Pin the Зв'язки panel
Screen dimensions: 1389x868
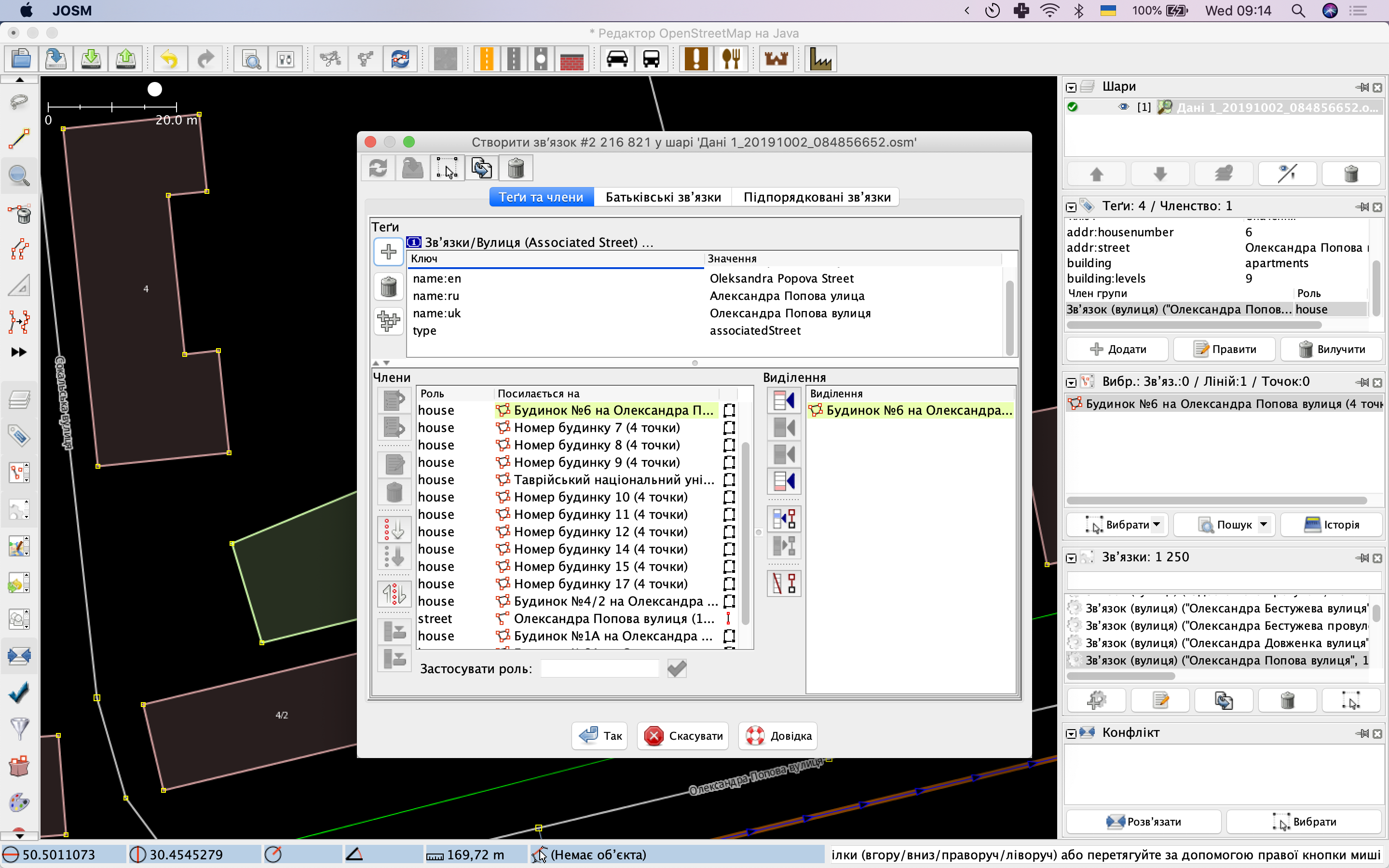click(x=1362, y=558)
